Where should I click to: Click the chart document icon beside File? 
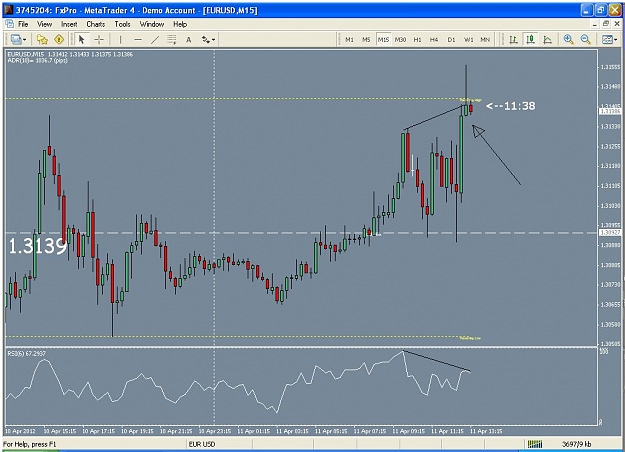pos(10,24)
